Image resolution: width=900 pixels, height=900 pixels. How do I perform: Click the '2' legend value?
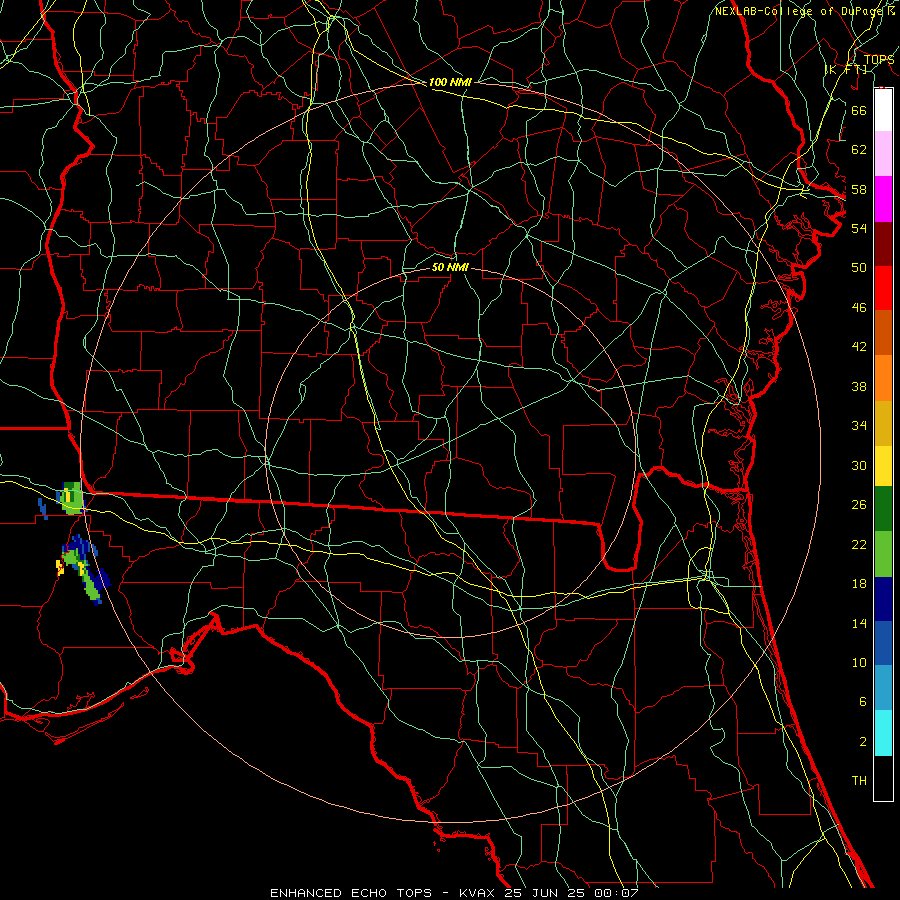tap(863, 742)
